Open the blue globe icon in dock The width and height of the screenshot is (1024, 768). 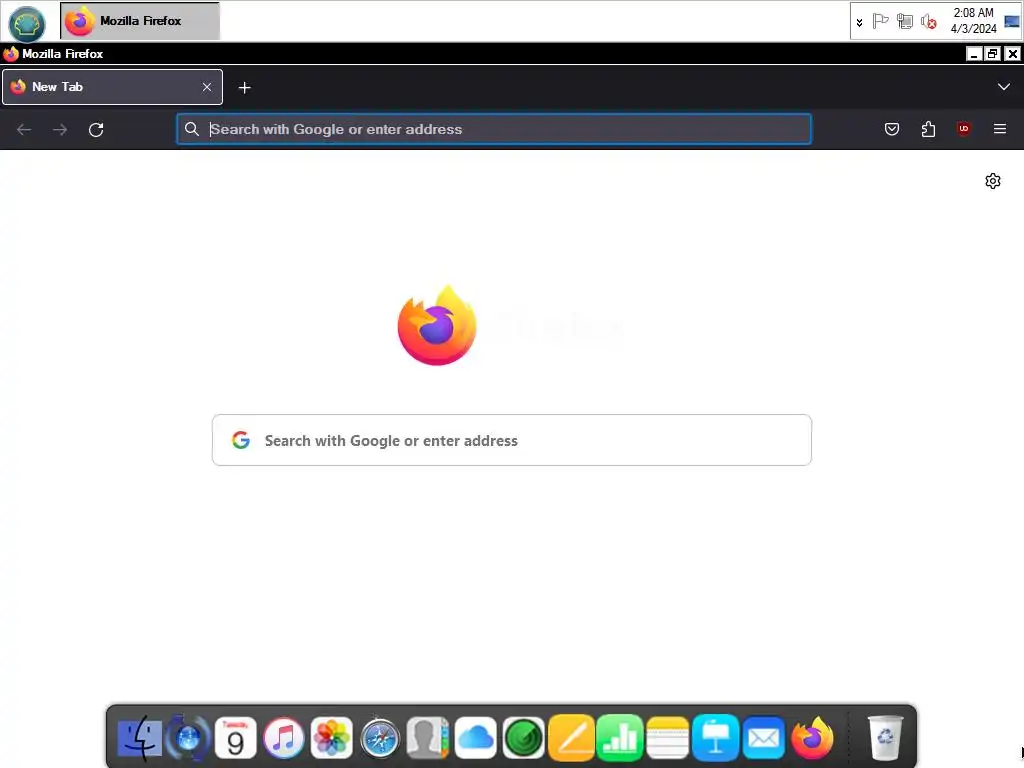click(188, 738)
